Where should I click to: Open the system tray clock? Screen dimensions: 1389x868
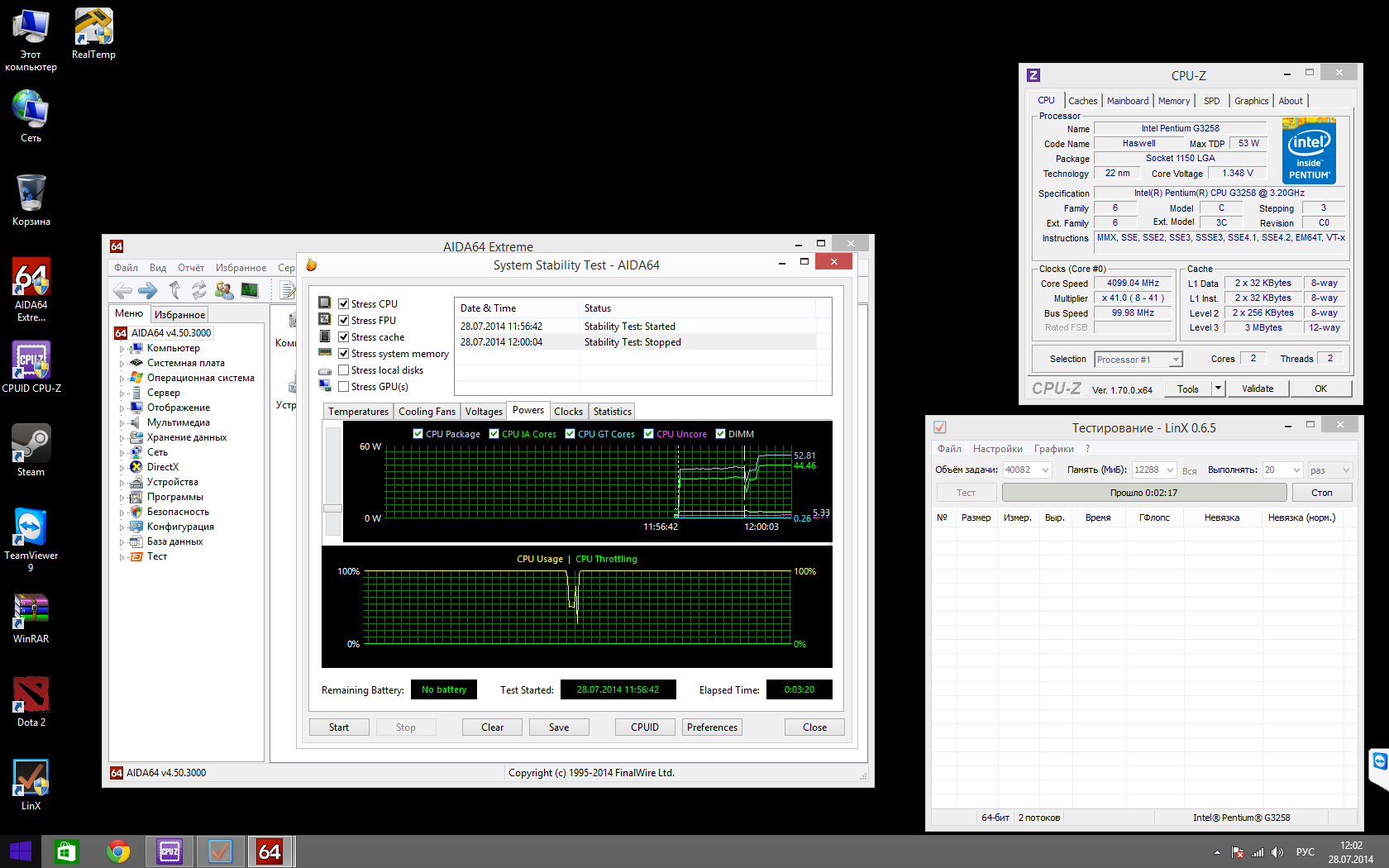[1350, 852]
